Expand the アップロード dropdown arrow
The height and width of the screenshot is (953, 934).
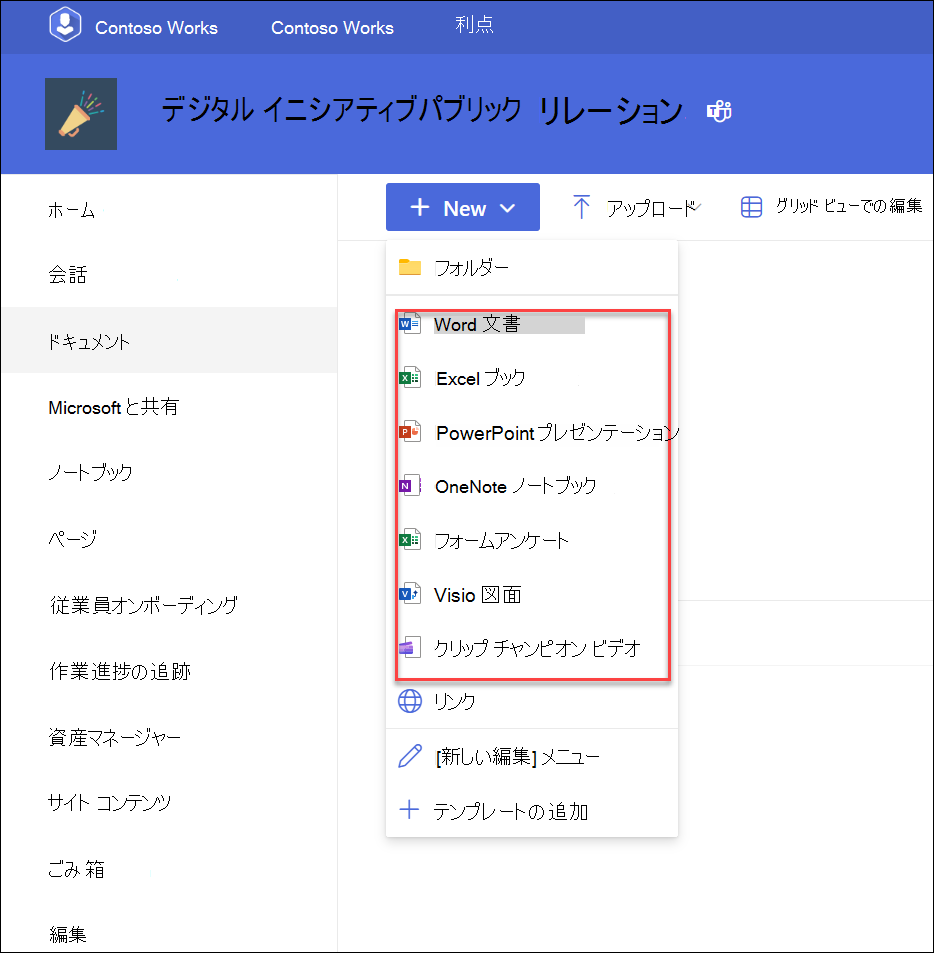[697, 207]
